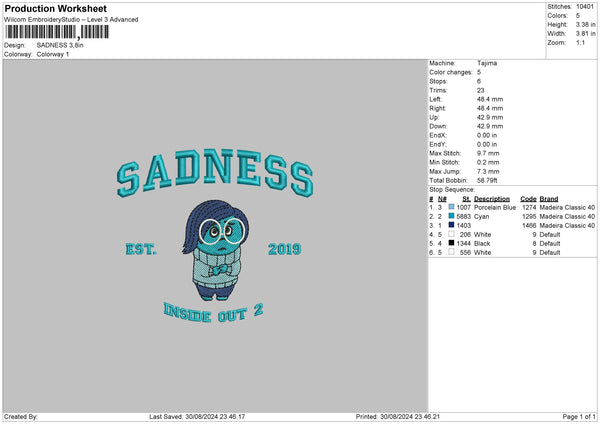Image resolution: width=600 pixels, height=424 pixels.
Task: Click the 'St.' column header
Action: coord(466,199)
